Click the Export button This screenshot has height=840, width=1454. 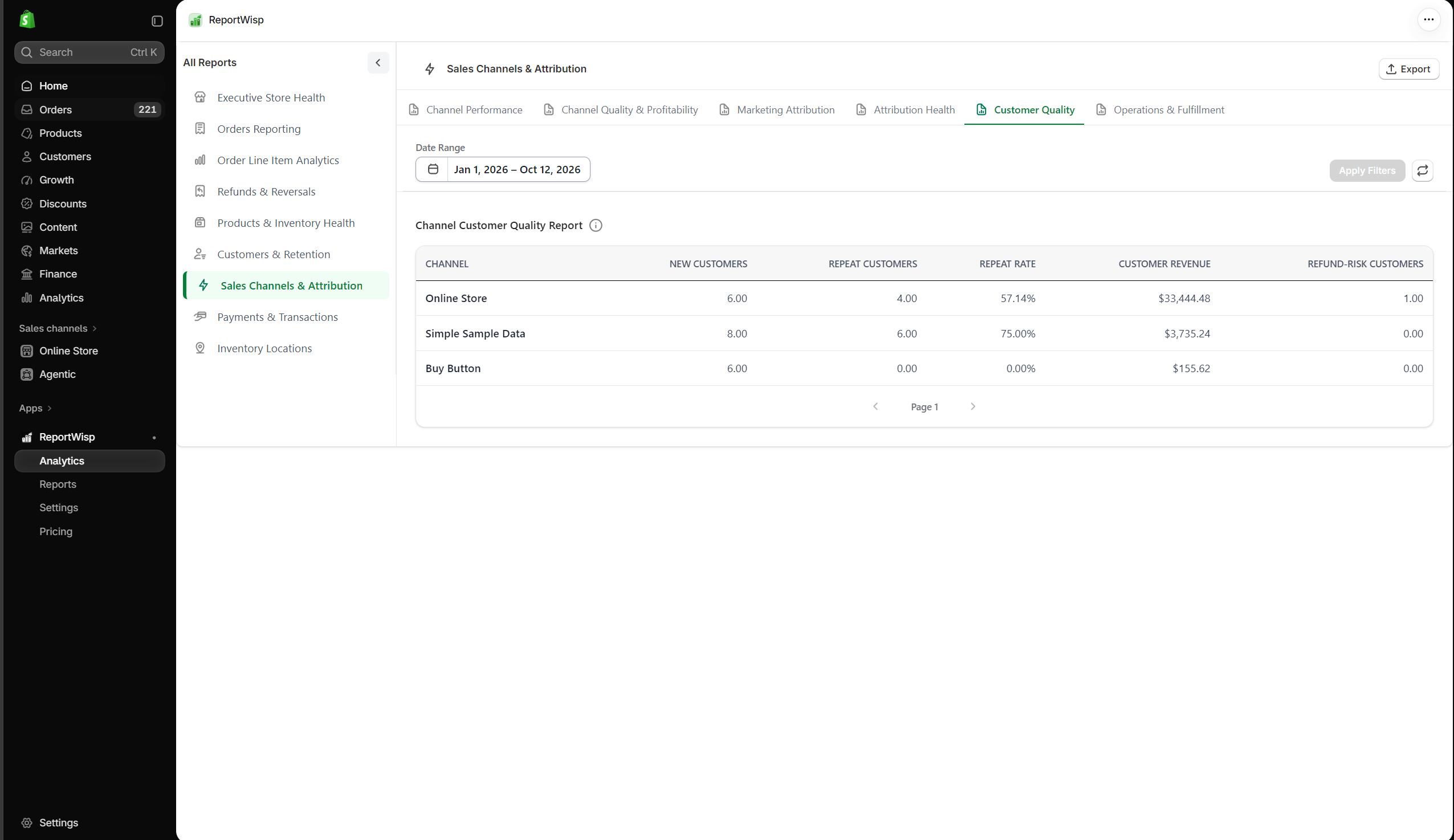coord(1408,69)
